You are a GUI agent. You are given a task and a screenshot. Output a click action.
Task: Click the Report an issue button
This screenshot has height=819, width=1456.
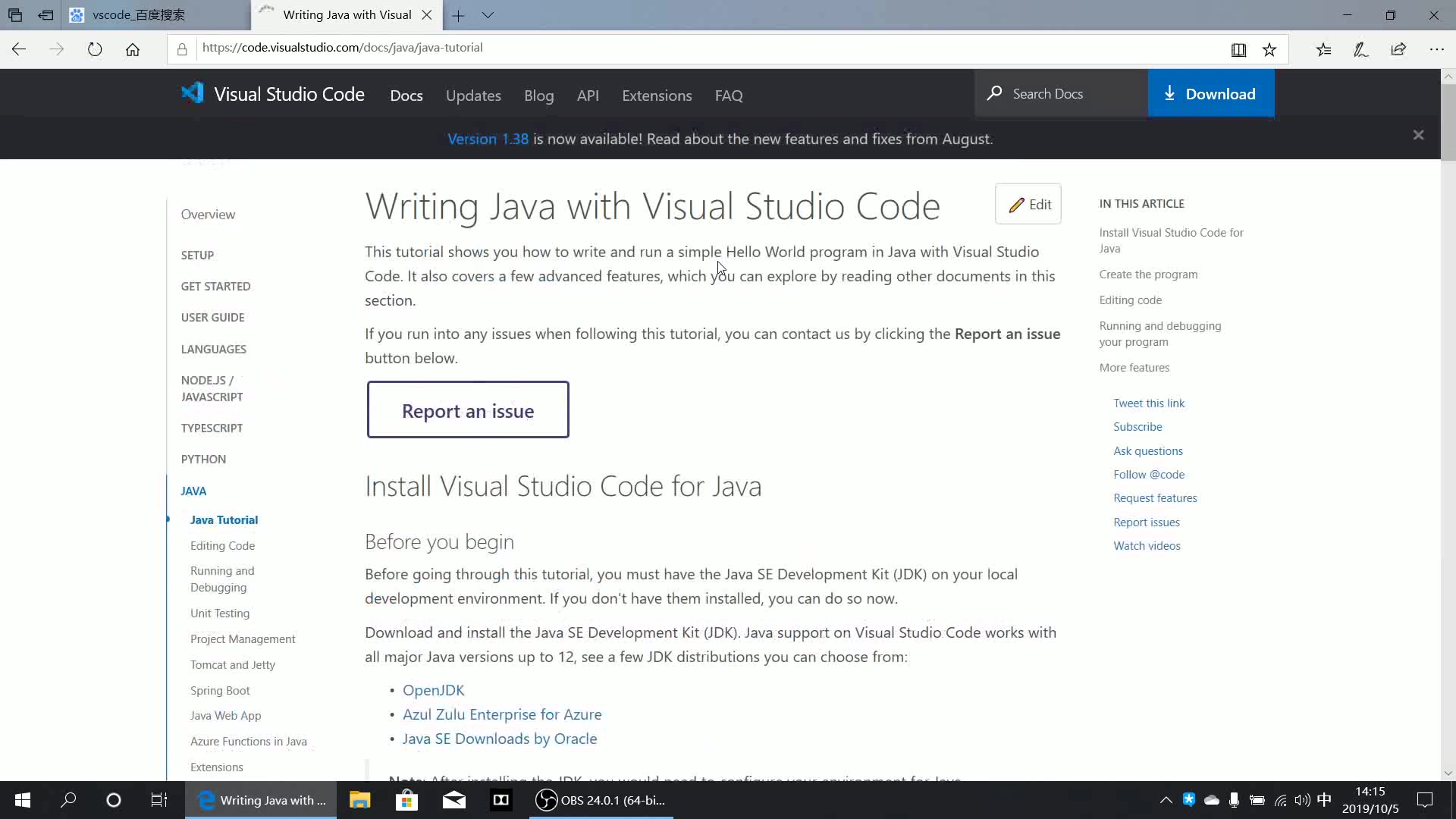pyautogui.click(x=468, y=409)
